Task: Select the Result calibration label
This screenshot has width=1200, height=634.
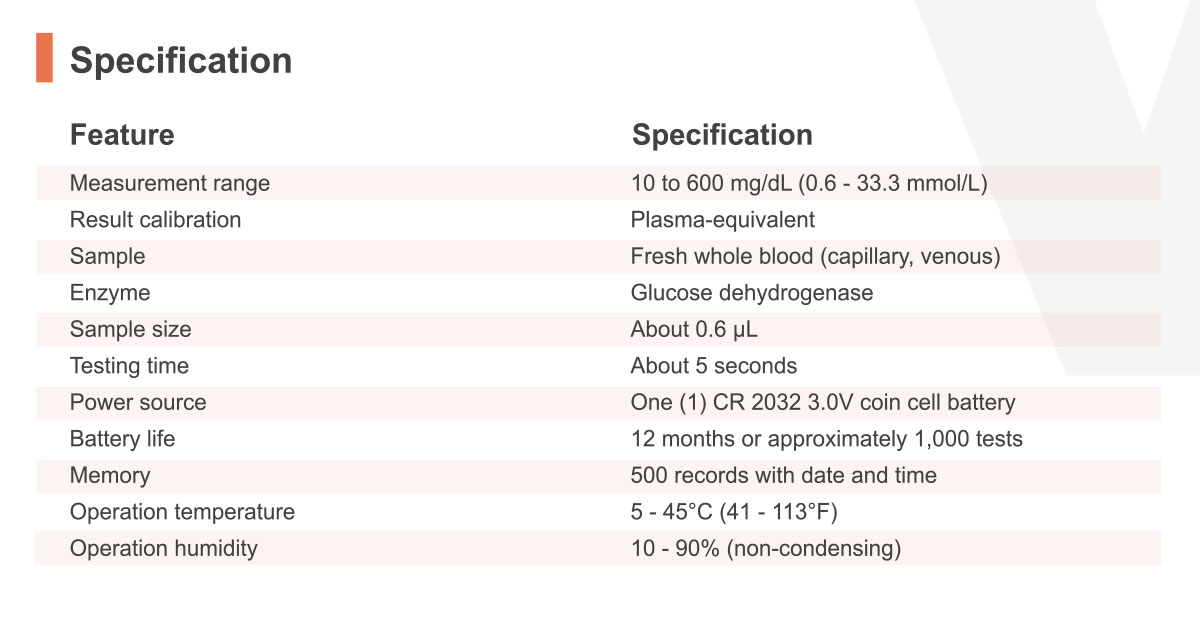Action: [155, 220]
